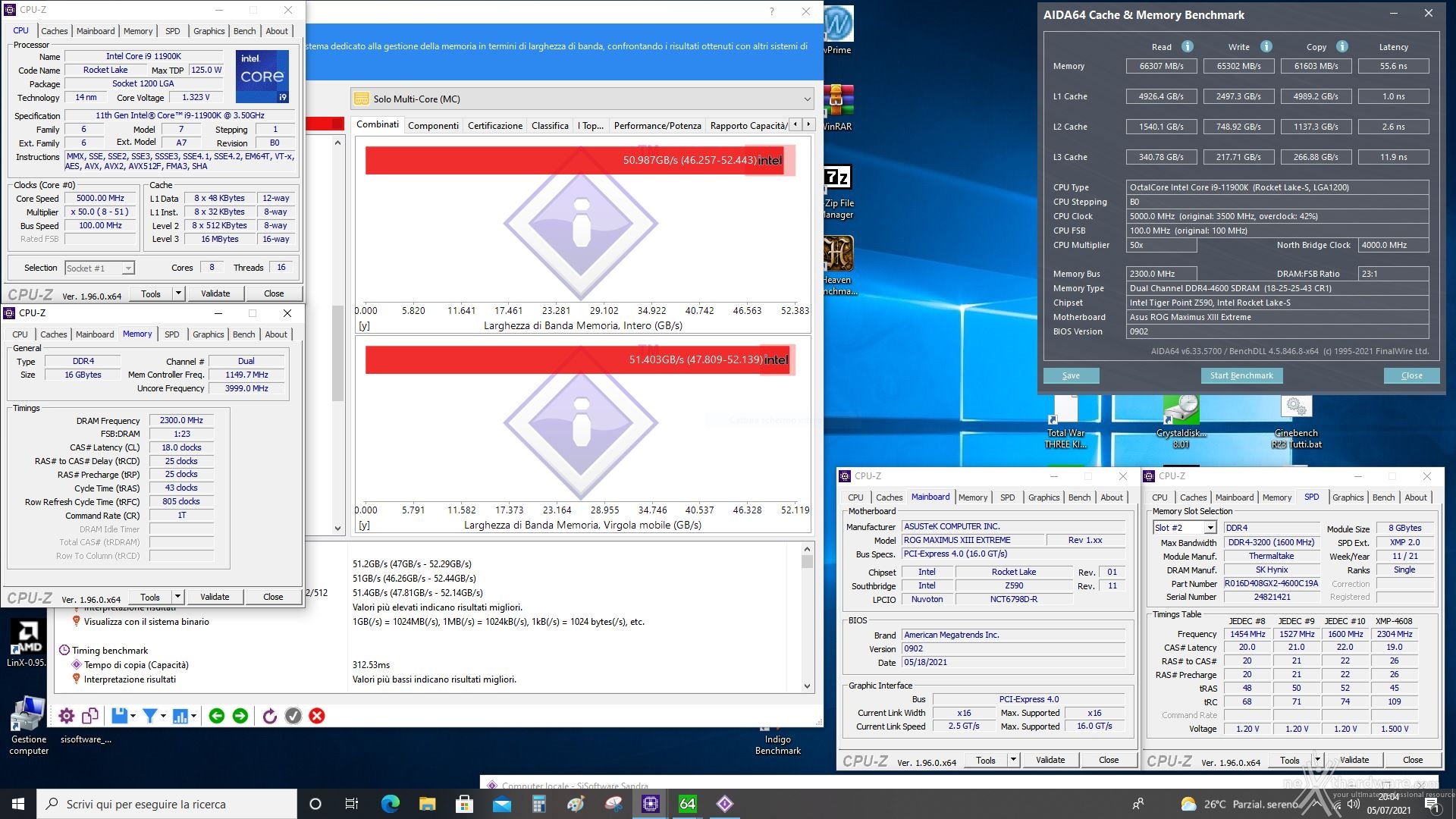Click the CPU-Z icon in the taskbar
Viewport: 1456px width, 819px height.
[651, 804]
